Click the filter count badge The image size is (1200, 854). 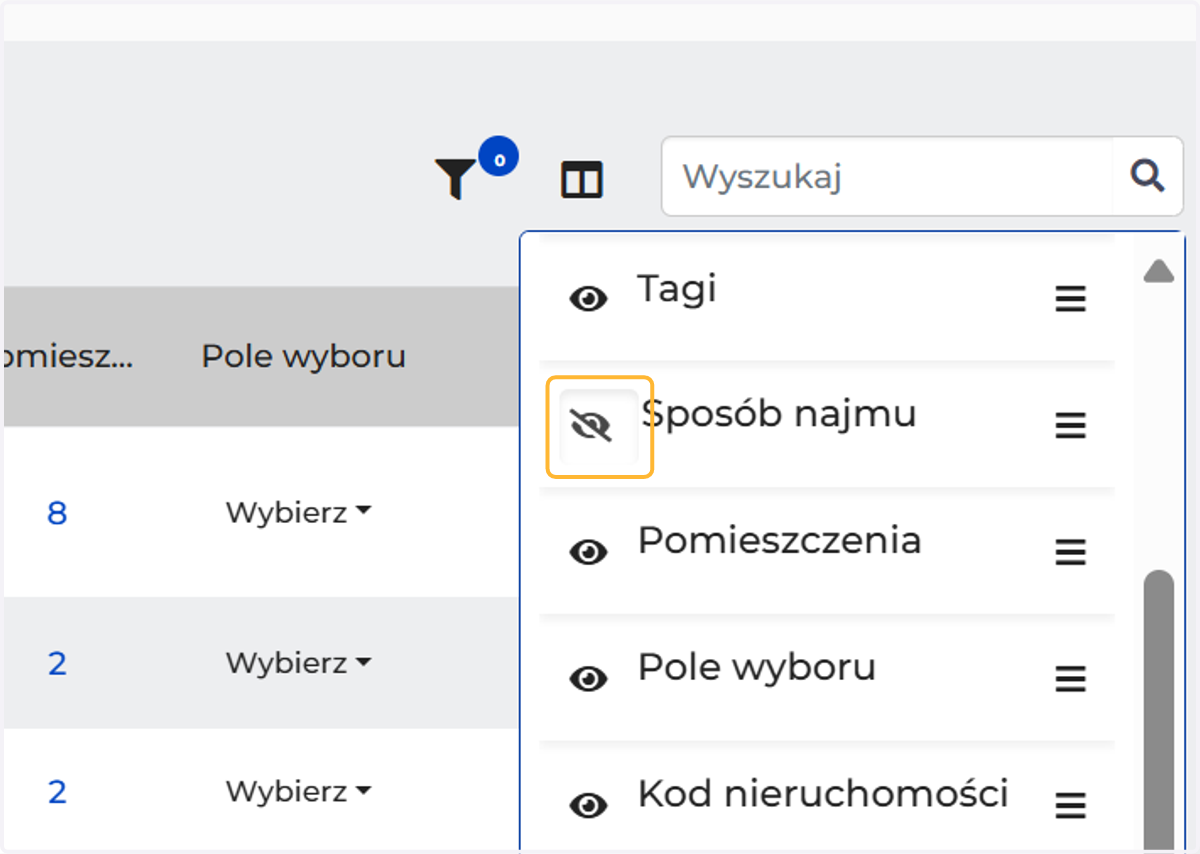coord(498,157)
